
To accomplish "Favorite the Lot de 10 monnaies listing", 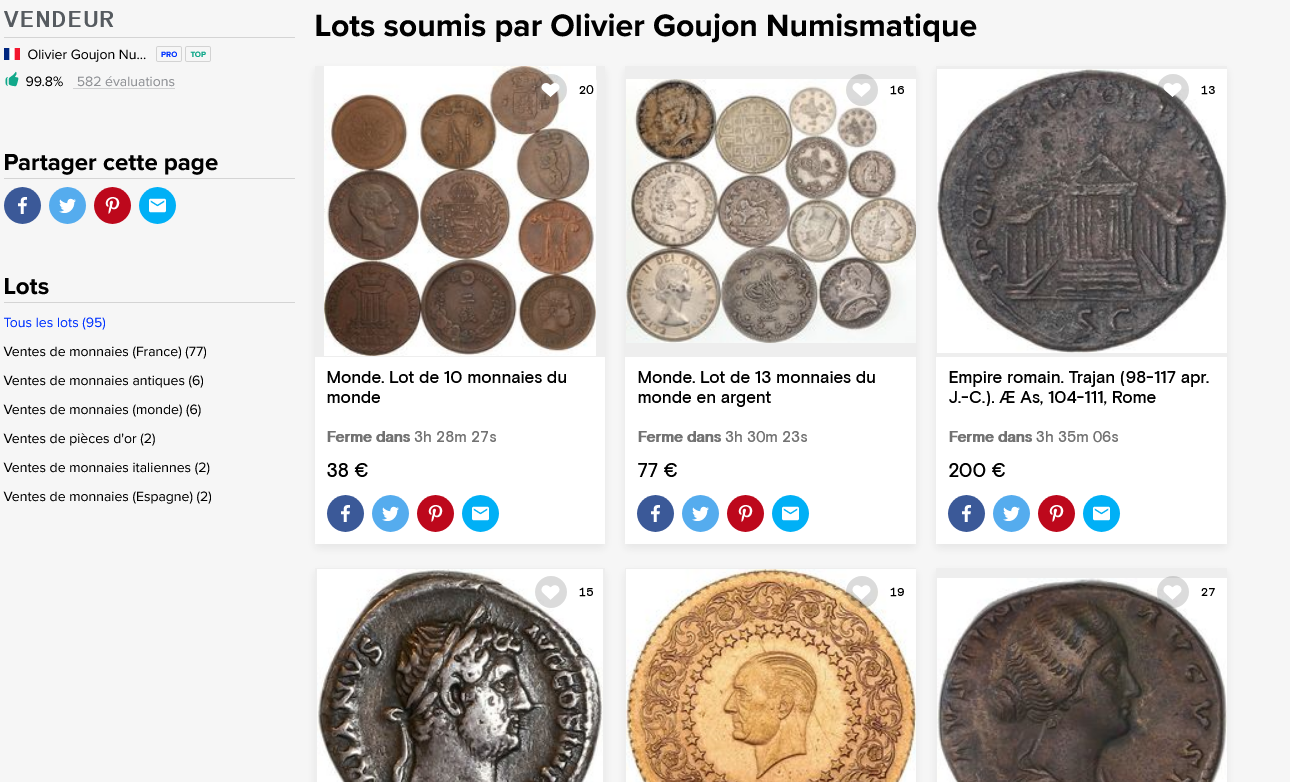I will (x=551, y=90).
